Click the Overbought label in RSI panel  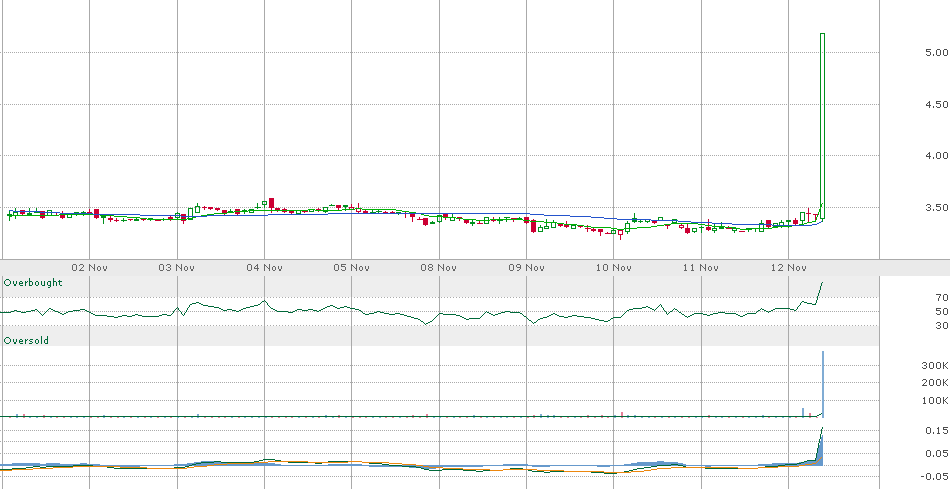click(33, 282)
